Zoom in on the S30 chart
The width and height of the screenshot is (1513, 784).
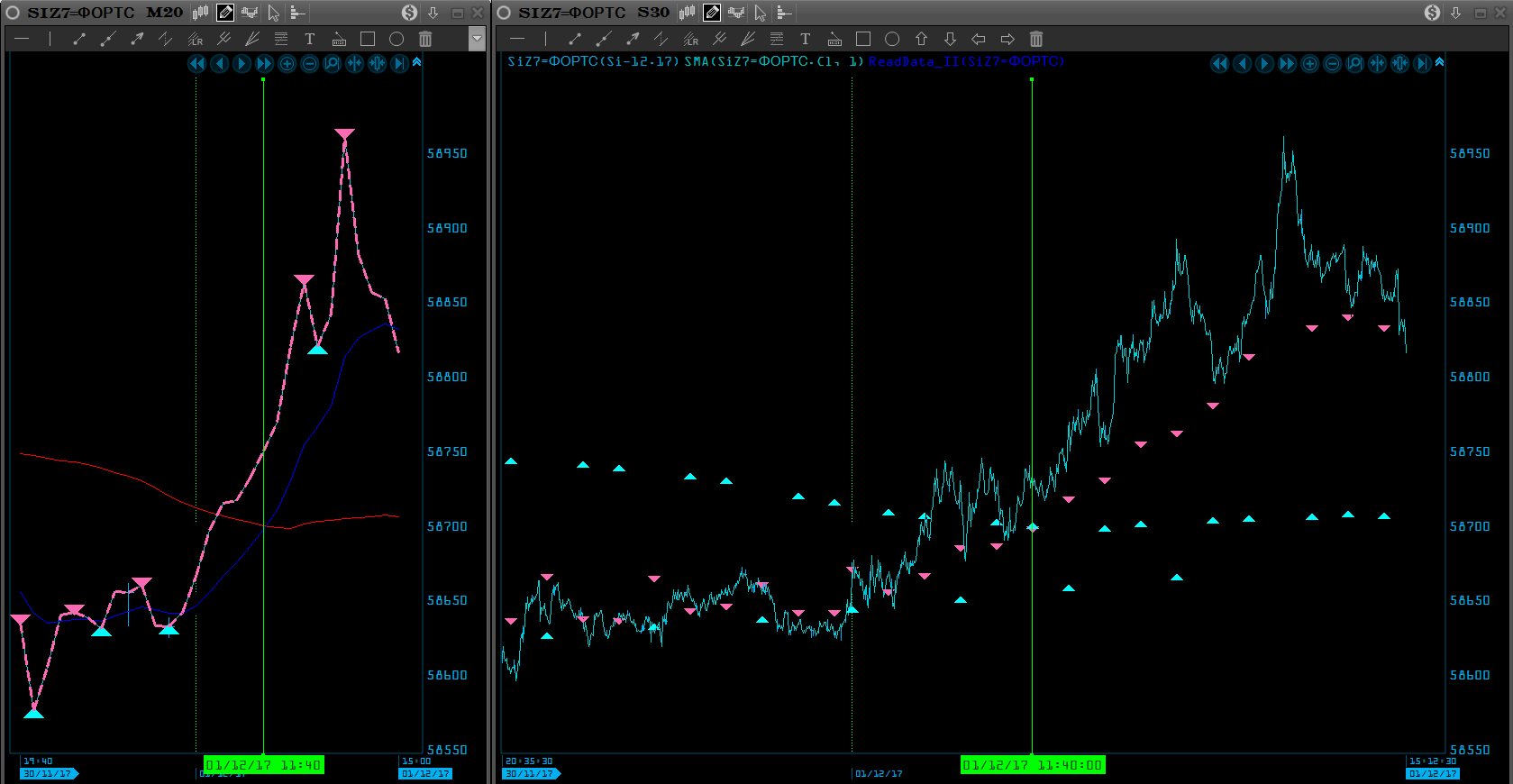(x=1310, y=63)
